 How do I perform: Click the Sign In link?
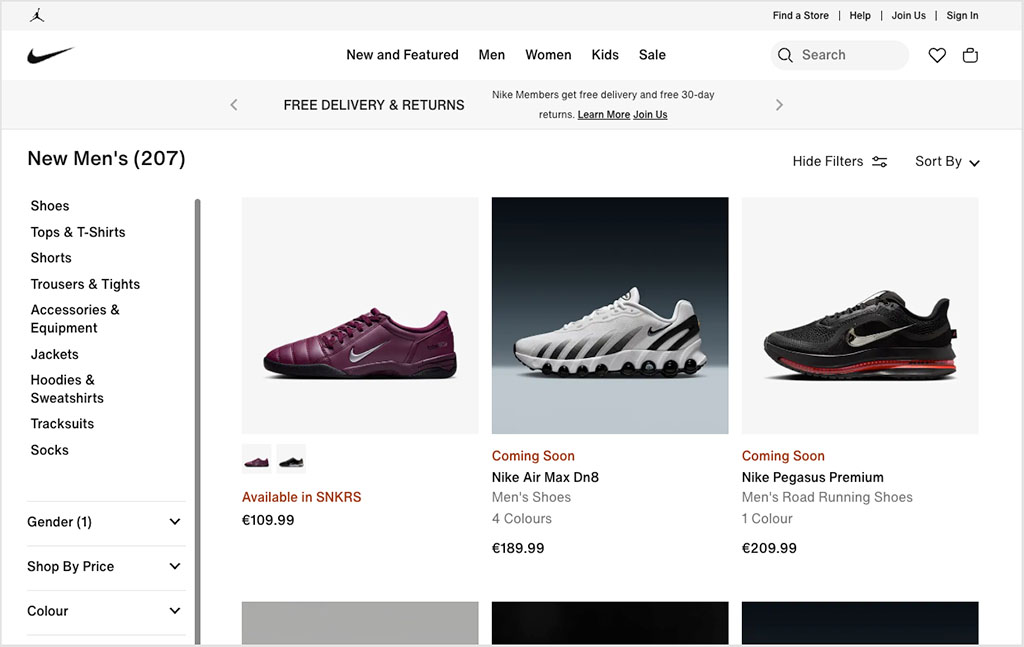962,15
